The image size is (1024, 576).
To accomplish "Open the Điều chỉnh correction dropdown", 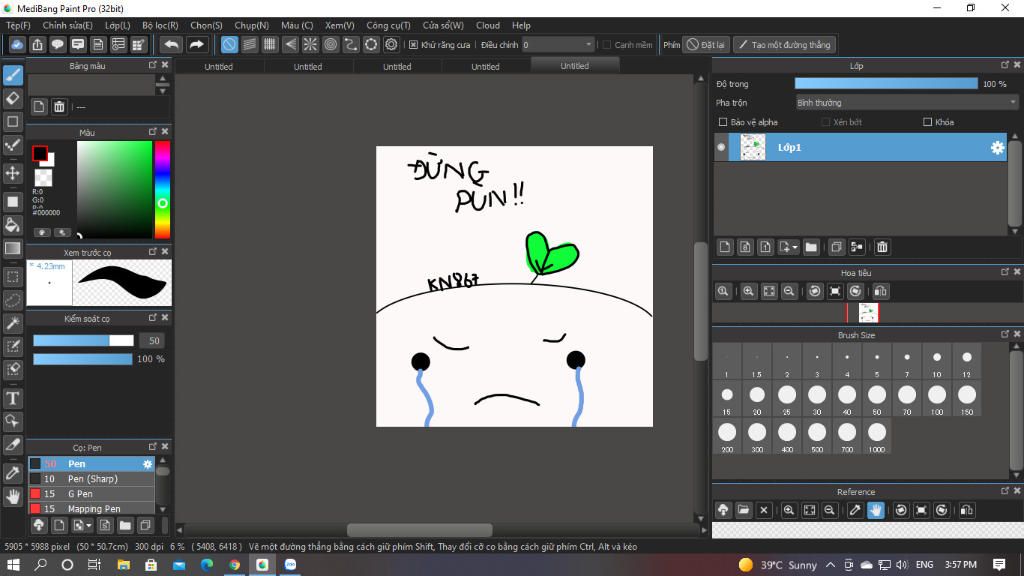I will pyautogui.click(x=558, y=44).
